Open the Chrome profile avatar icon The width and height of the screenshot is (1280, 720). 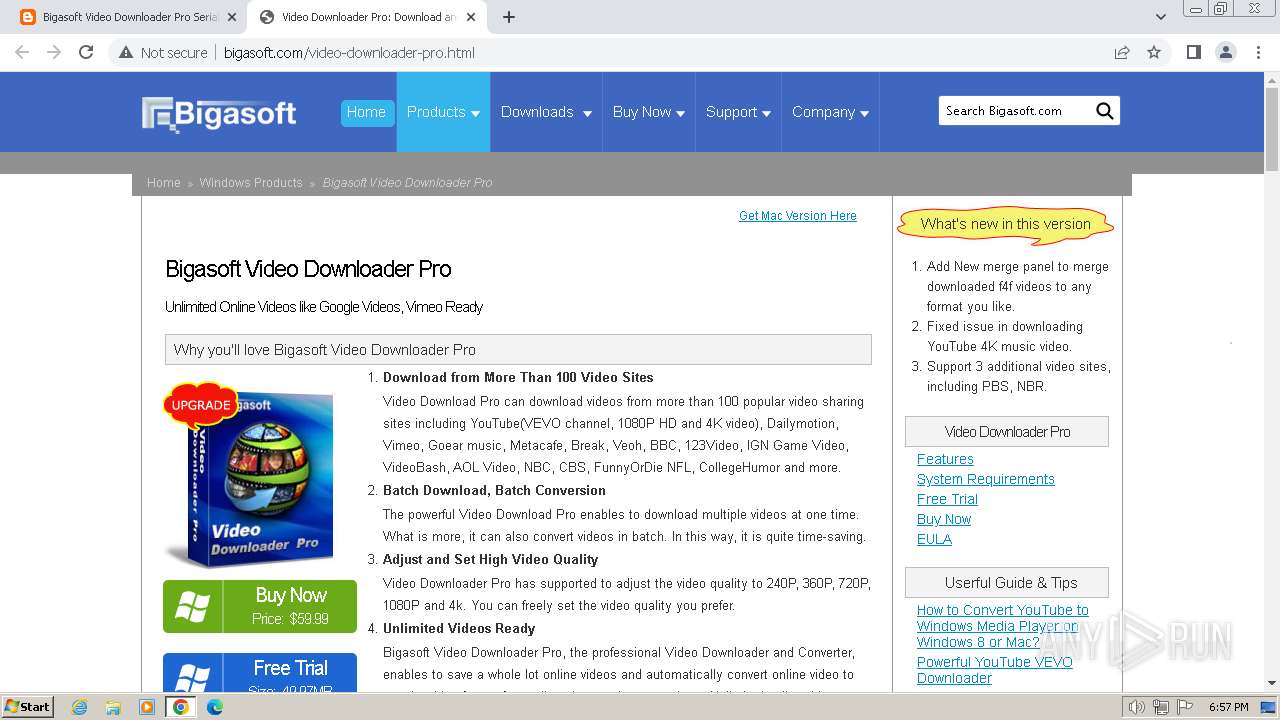click(1225, 52)
